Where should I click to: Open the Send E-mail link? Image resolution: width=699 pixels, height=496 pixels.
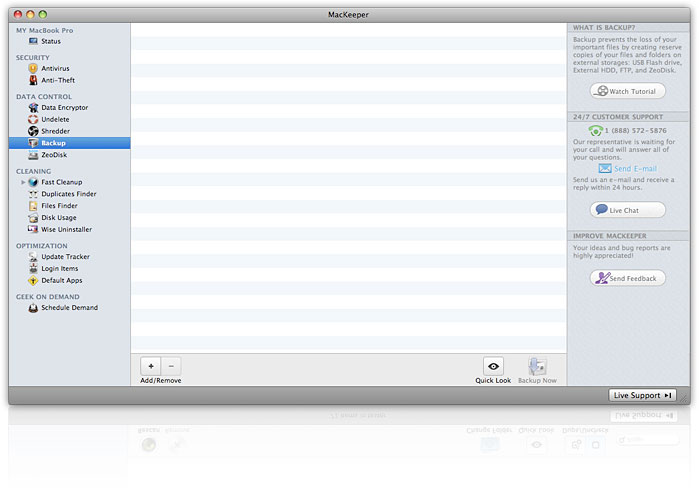point(635,169)
